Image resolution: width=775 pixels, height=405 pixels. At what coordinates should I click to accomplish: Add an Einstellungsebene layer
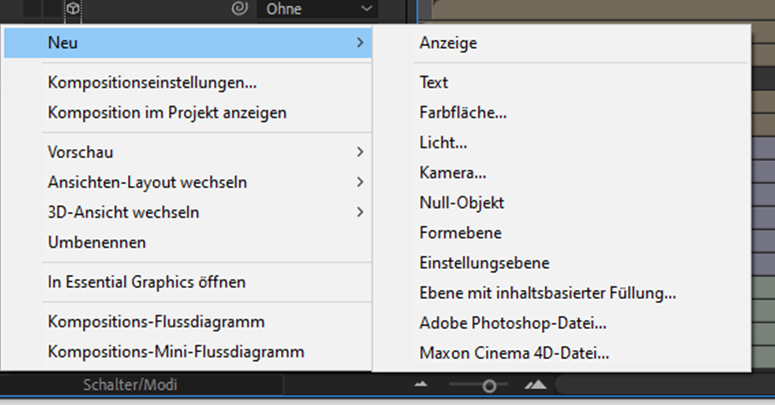coord(484,263)
